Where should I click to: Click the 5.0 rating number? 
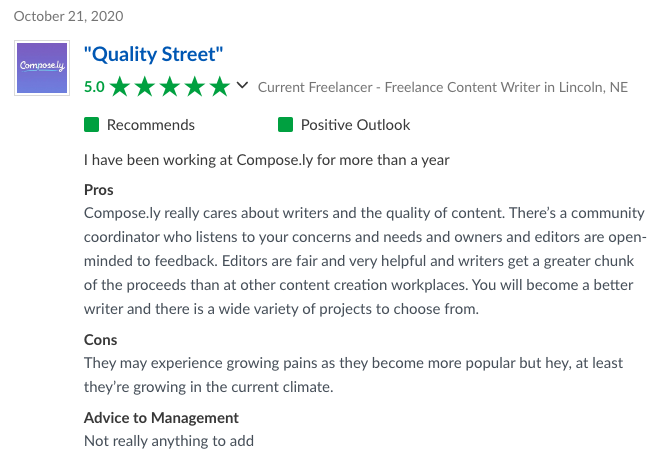click(94, 87)
